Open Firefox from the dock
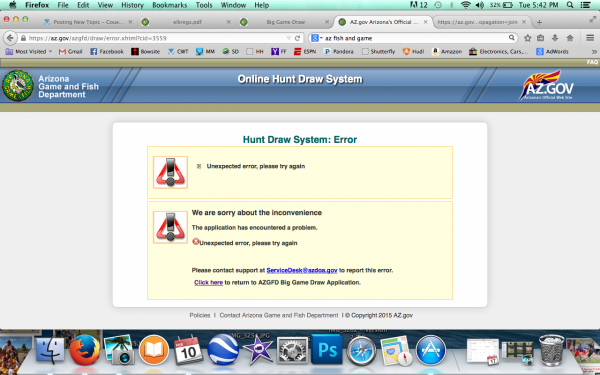 pos(85,350)
